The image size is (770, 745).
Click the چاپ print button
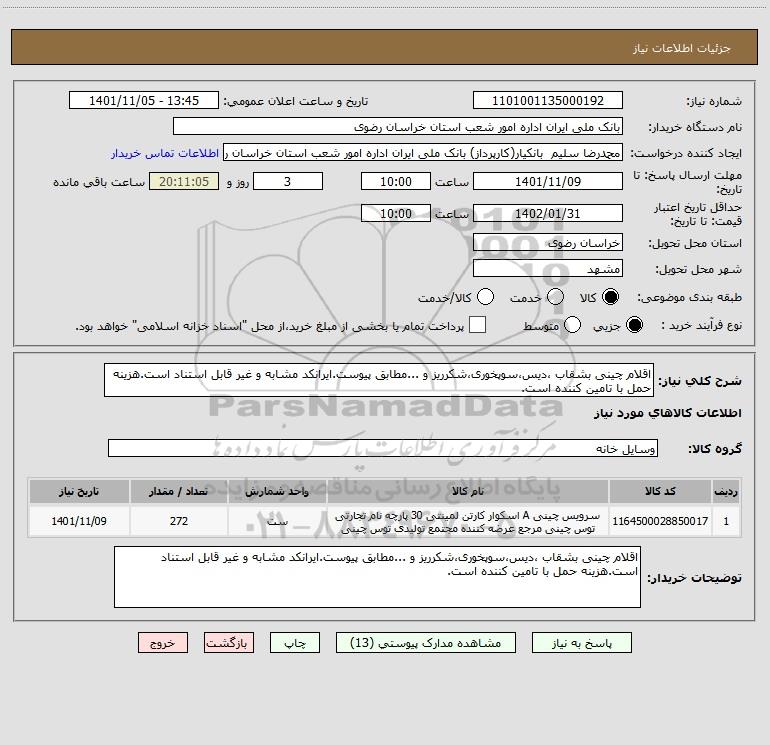tap(295, 643)
